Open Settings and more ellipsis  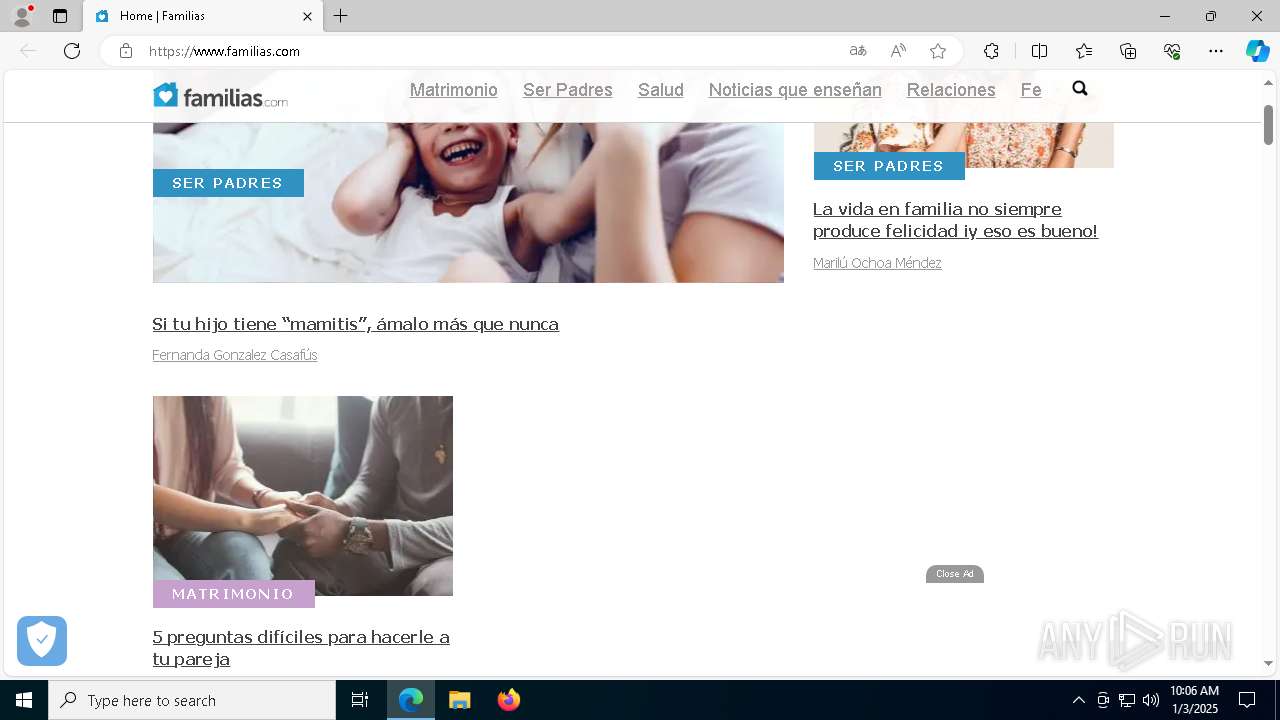click(x=1216, y=51)
